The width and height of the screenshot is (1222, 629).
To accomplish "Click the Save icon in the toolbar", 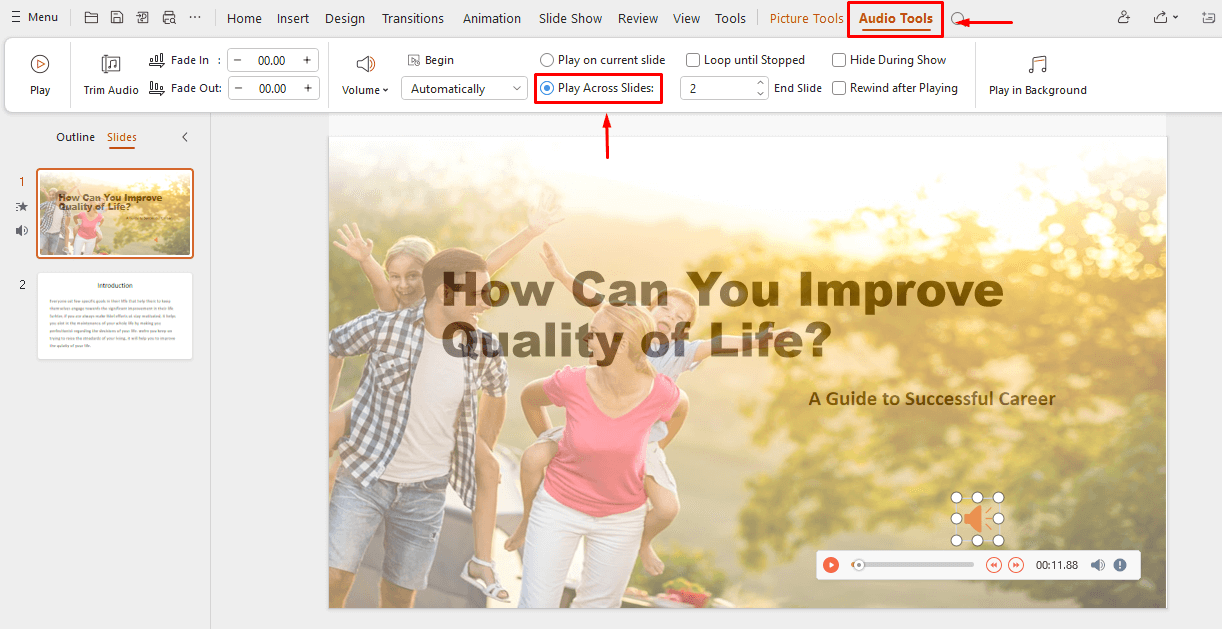I will (x=117, y=18).
